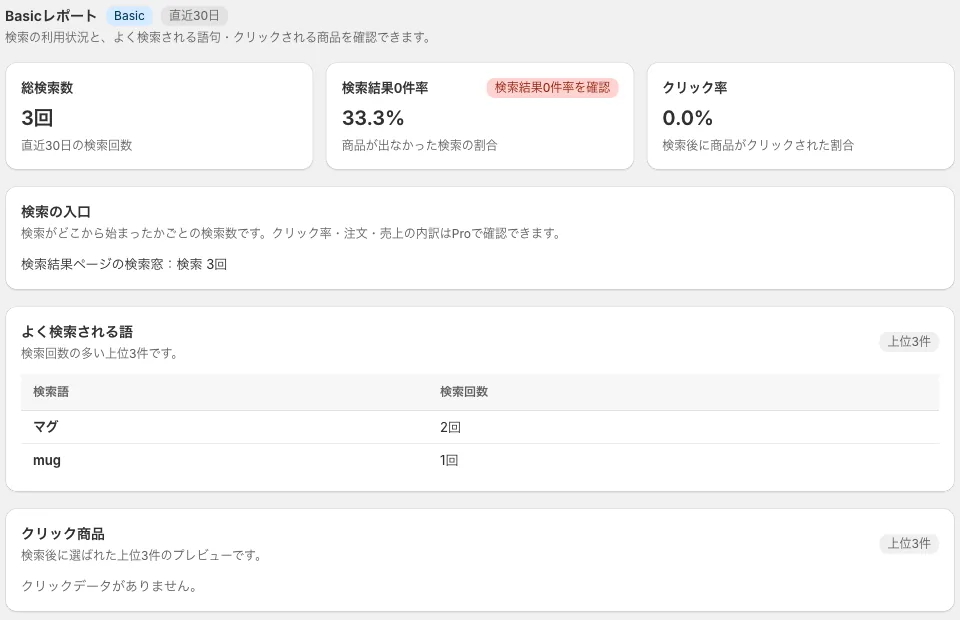The height and width of the screenshot is (620, 960).
Task: Select the Basicレポート heading
Action: tap(51, 16)
